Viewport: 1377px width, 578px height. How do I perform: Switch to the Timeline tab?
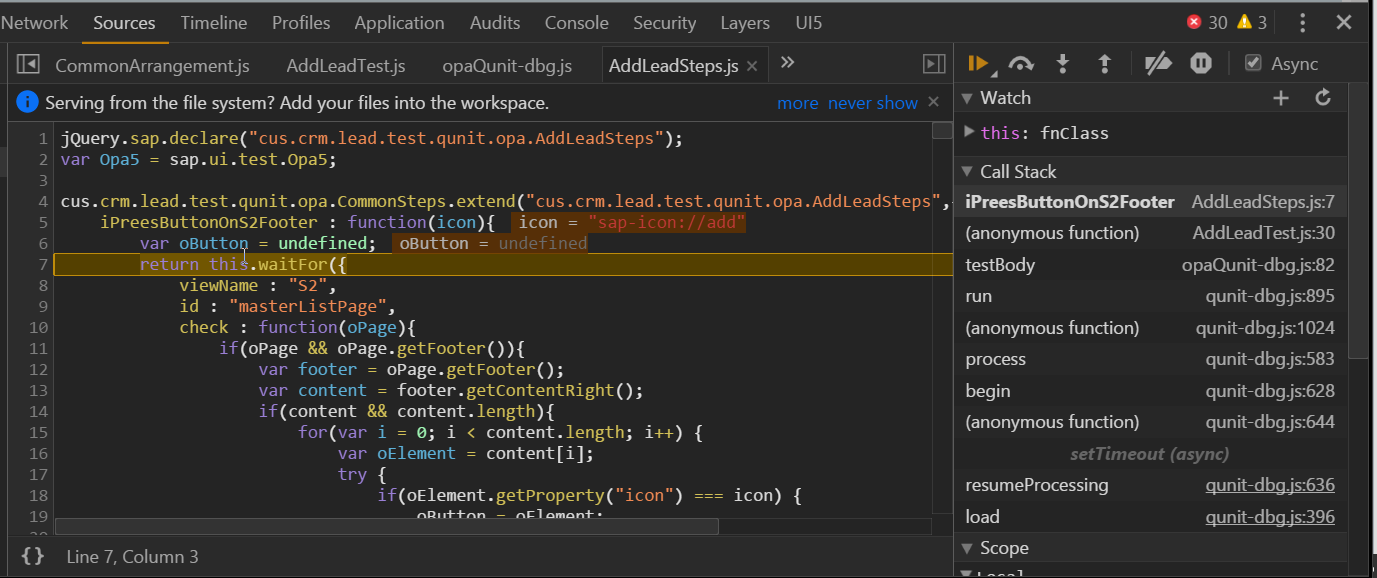pos(214,22)
